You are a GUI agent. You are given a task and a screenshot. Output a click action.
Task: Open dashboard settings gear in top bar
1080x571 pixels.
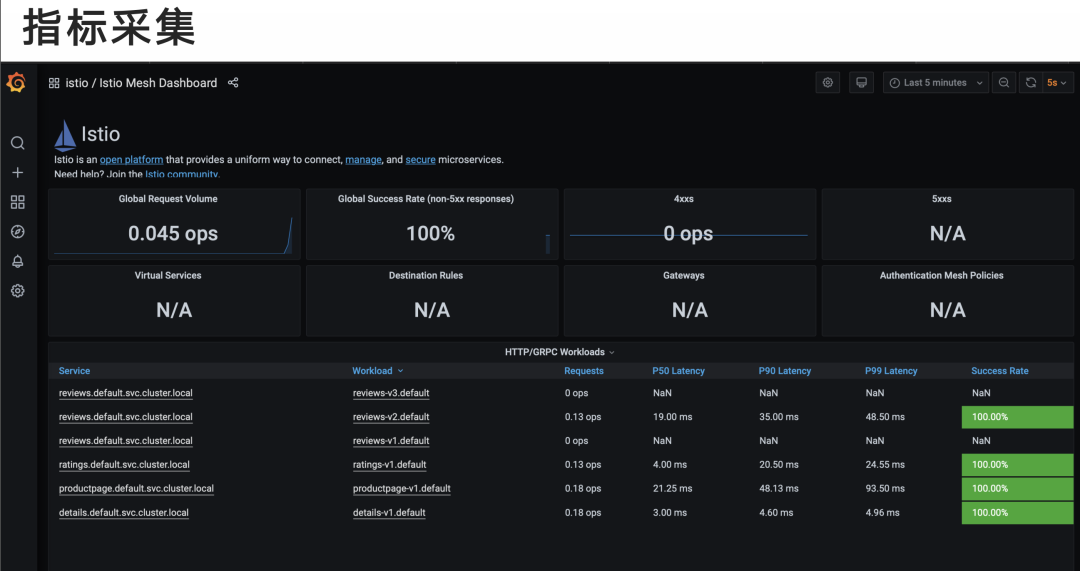click(828, 83)
